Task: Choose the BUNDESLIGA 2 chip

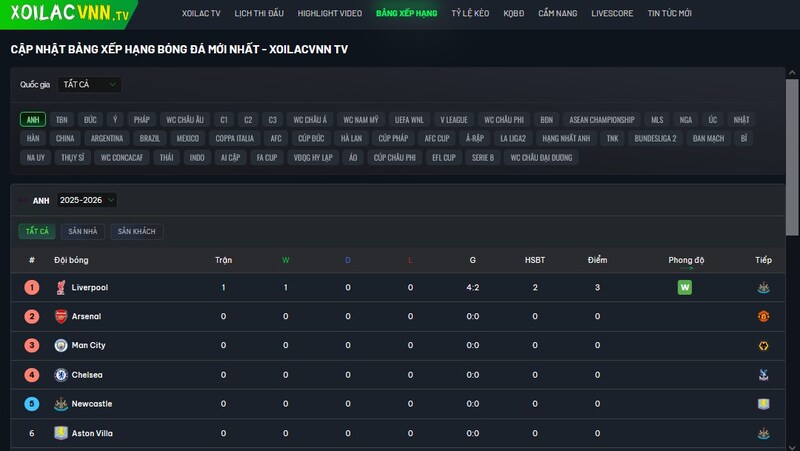Action: tap(655, 138)
